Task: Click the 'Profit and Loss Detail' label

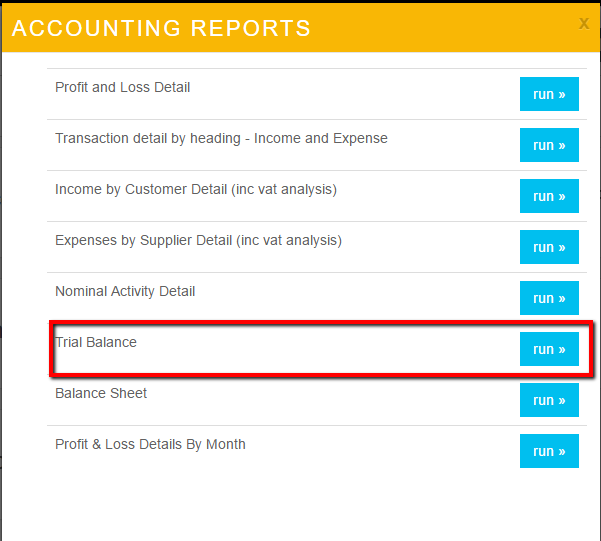Action: pos(122,87)
